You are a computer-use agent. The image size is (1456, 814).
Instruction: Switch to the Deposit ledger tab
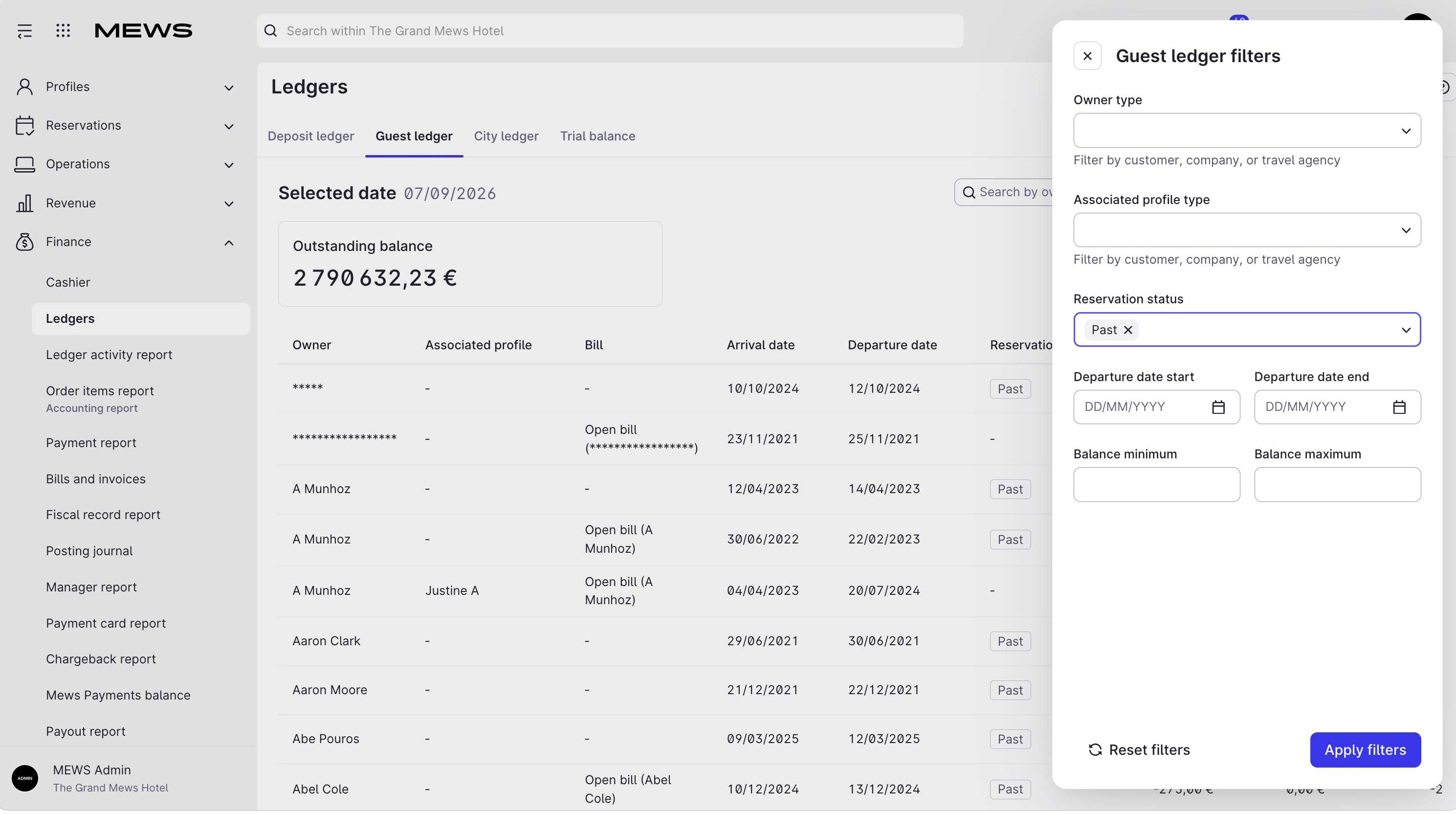coord(311,136)
